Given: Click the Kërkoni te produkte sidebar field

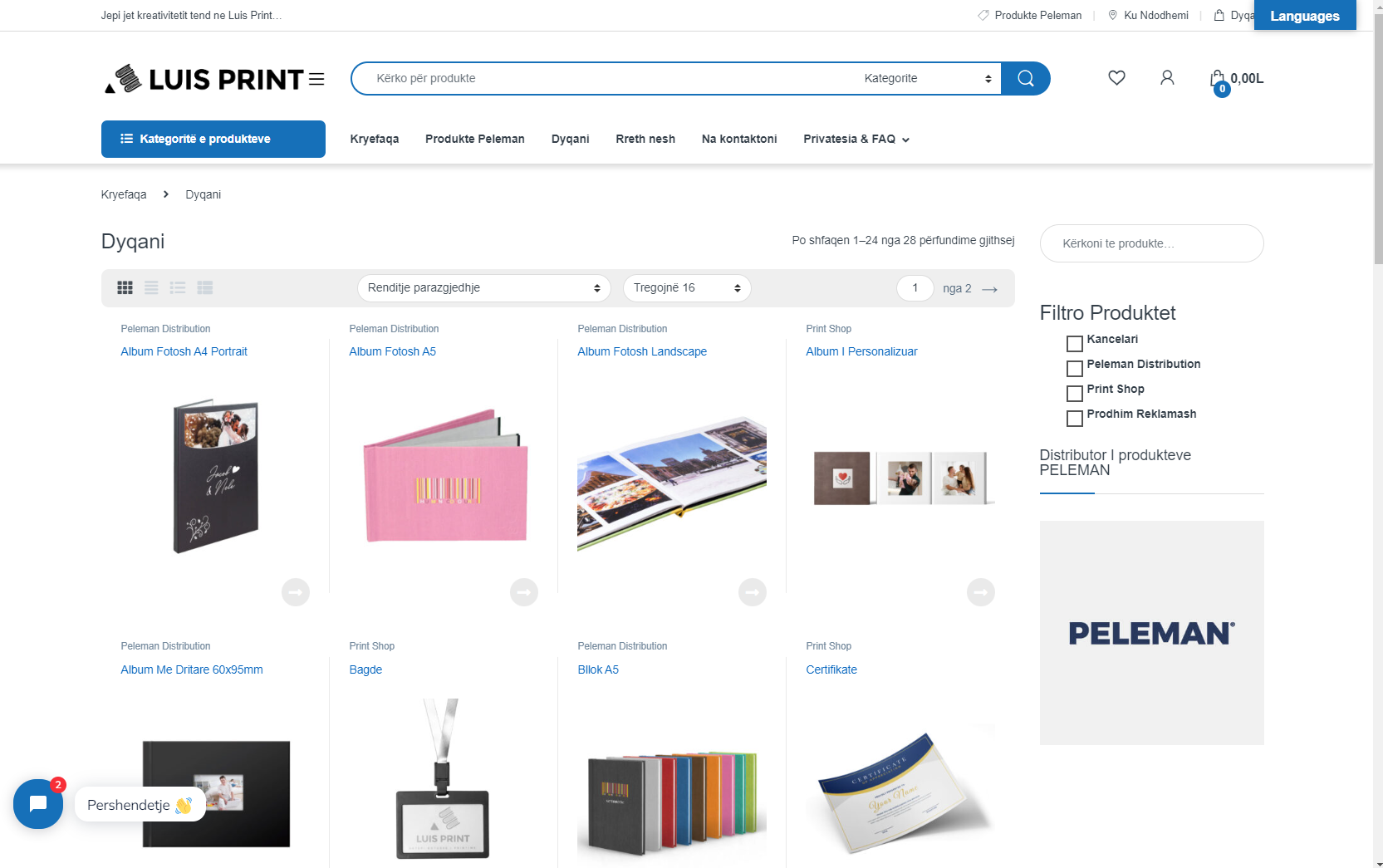Looking at the screenshot, I should point(1151,243).
